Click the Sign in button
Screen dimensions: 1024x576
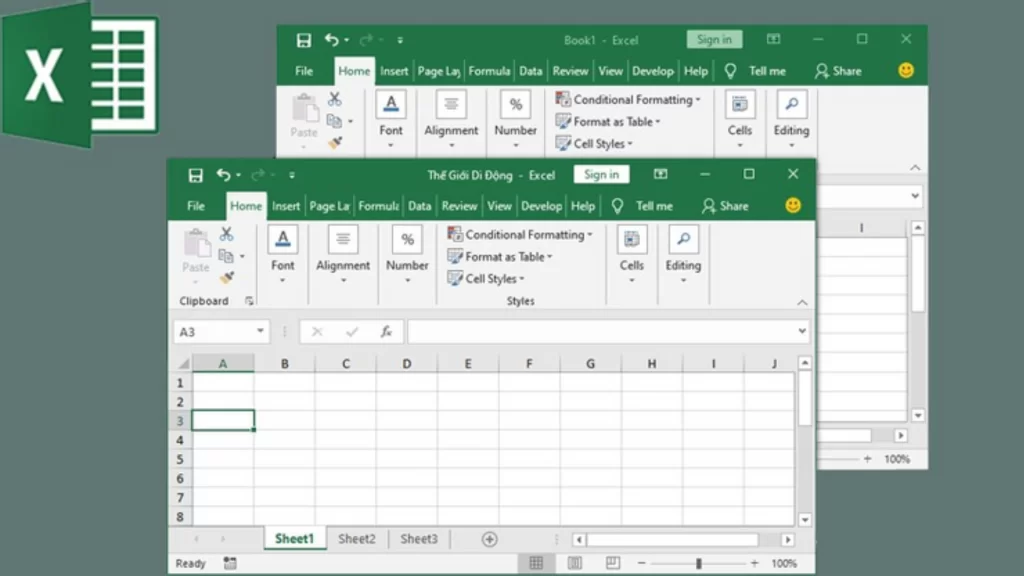tap(600, 173)
